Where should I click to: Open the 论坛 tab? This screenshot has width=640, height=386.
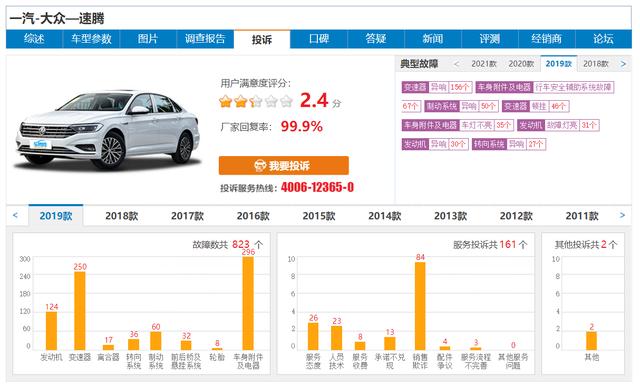pos(603,39)
